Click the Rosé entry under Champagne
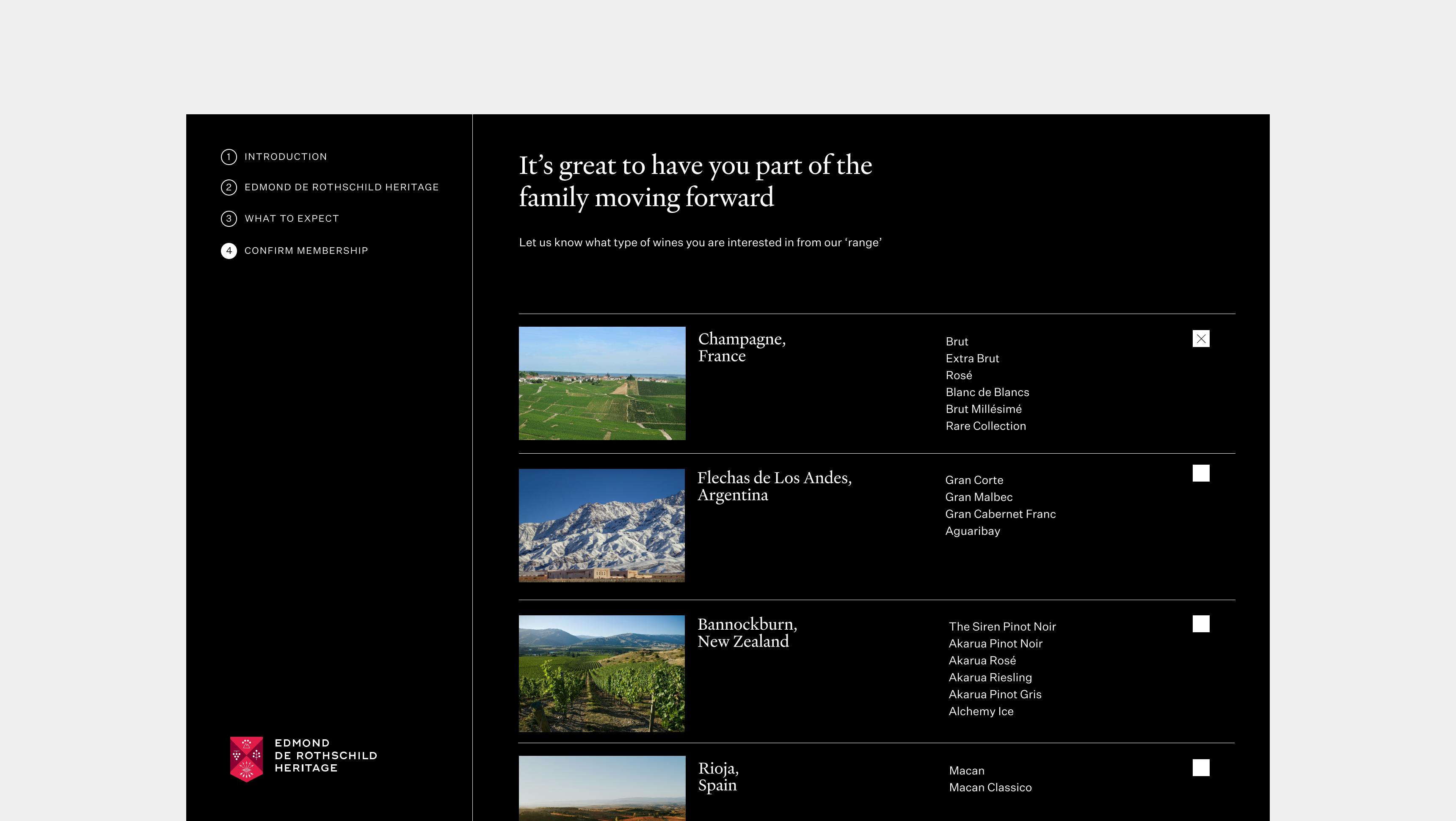The height and width of the screenshot is (821, 1456). (959, 375)
